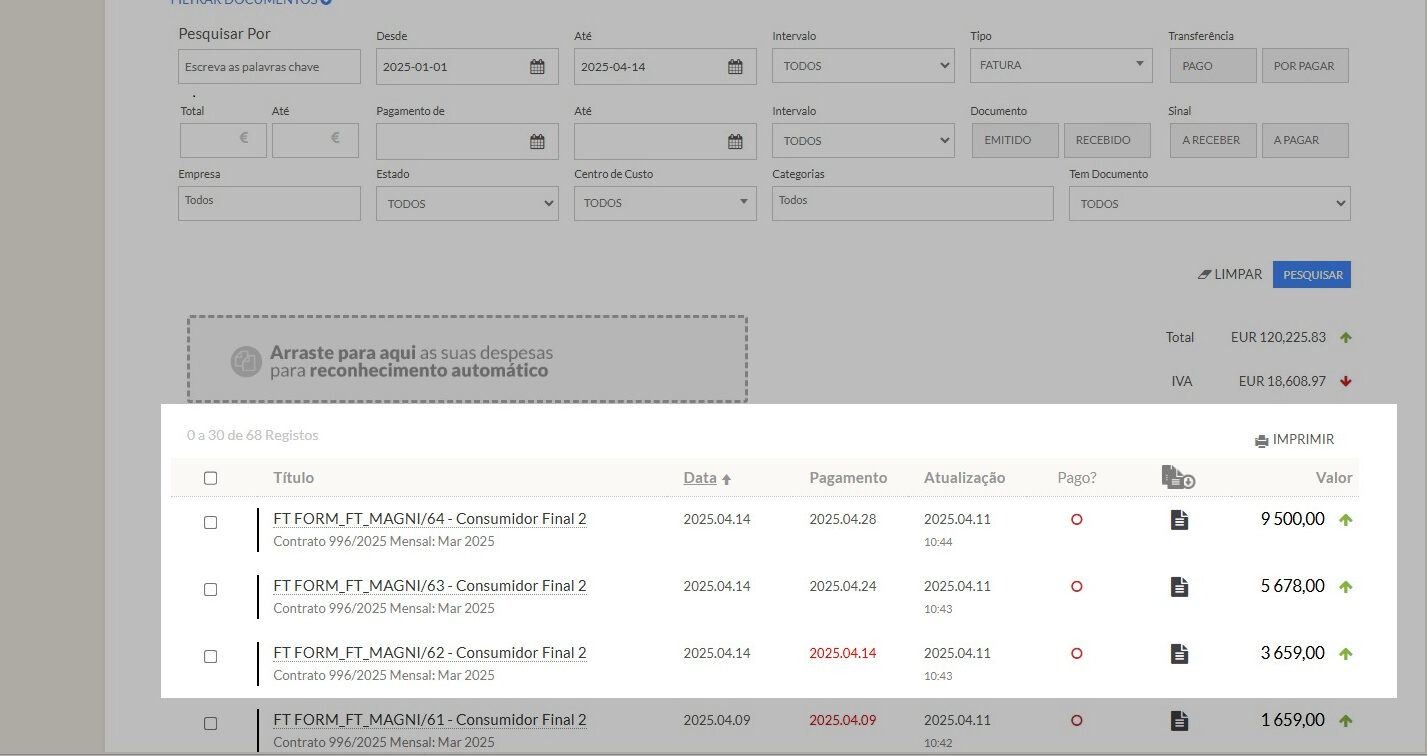1427x756 pixels.
Task: Open document icon for invoice FT_MAGNI/63
Action: pyautogui.click(x=1179, y=587)
